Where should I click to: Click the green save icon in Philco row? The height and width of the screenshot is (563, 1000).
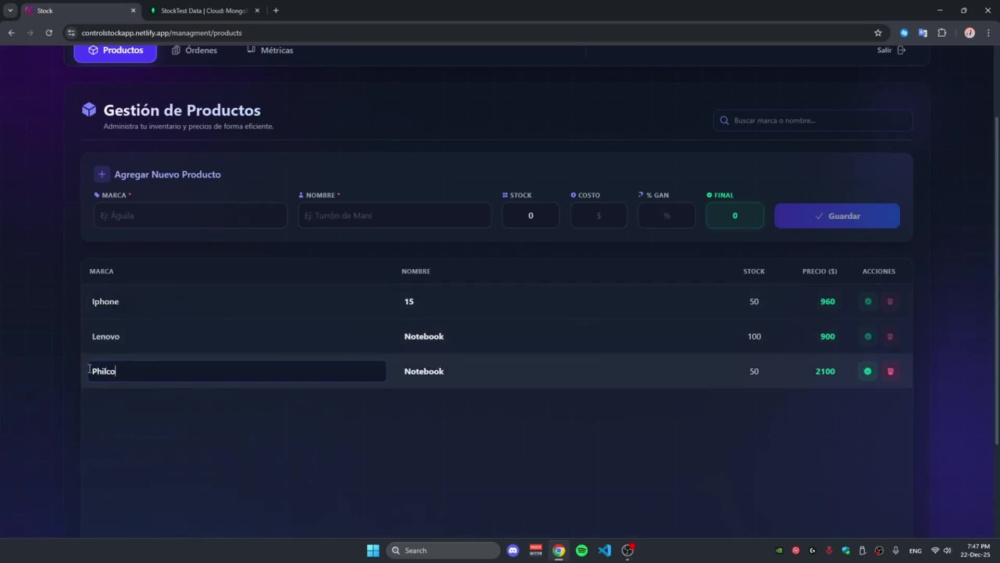click(x=868, y=371)
